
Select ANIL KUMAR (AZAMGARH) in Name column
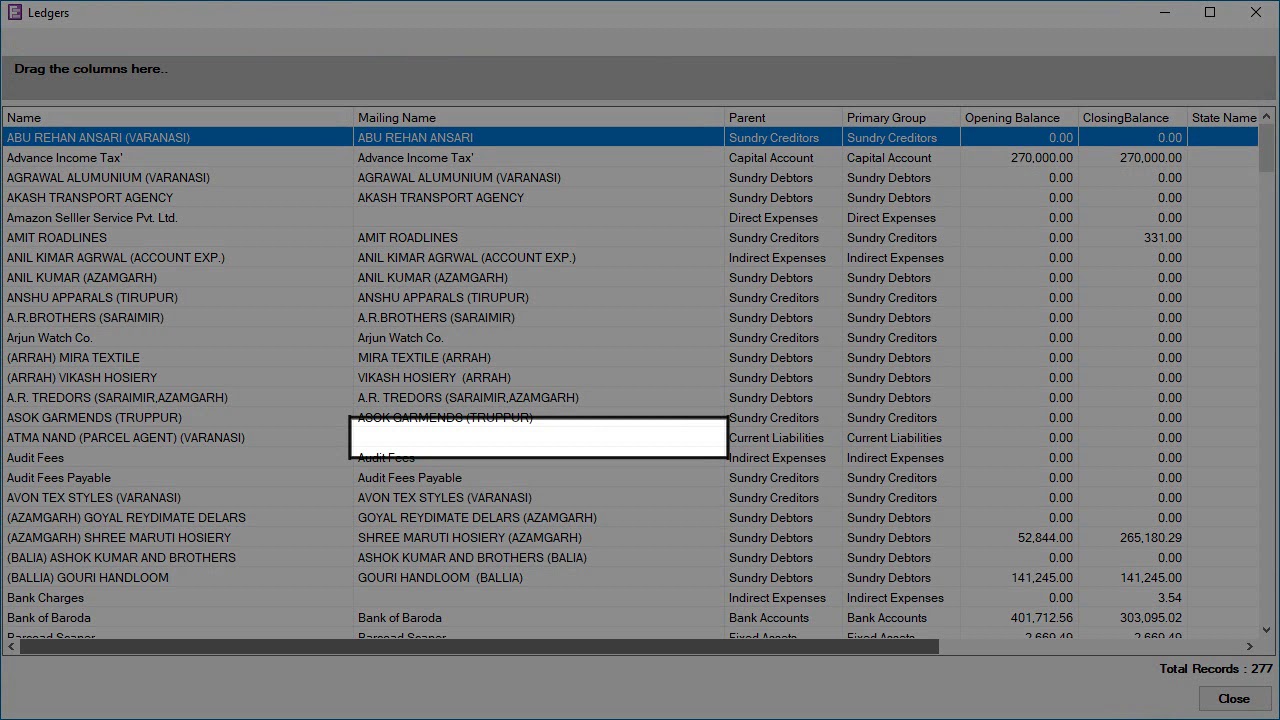179,277
